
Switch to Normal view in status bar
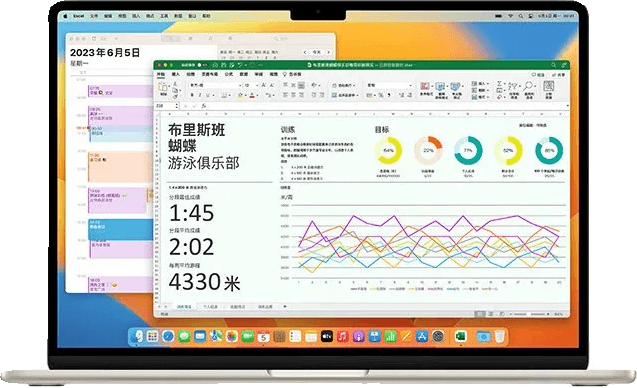(x=480, y=314)
